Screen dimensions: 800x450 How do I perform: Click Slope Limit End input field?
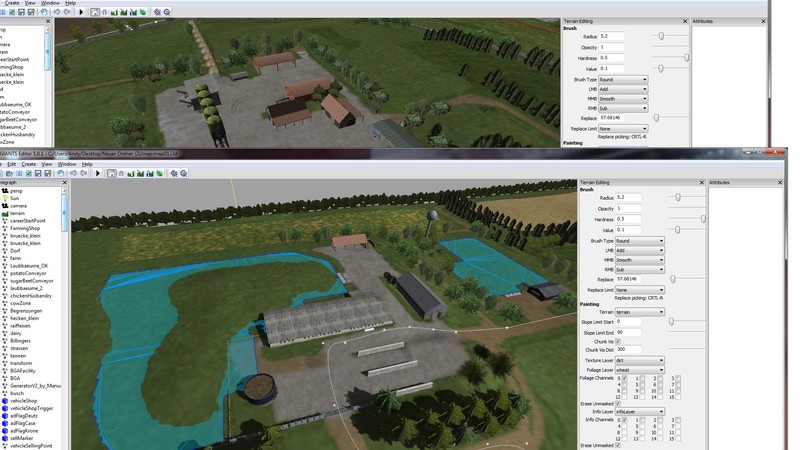(628, 332)
